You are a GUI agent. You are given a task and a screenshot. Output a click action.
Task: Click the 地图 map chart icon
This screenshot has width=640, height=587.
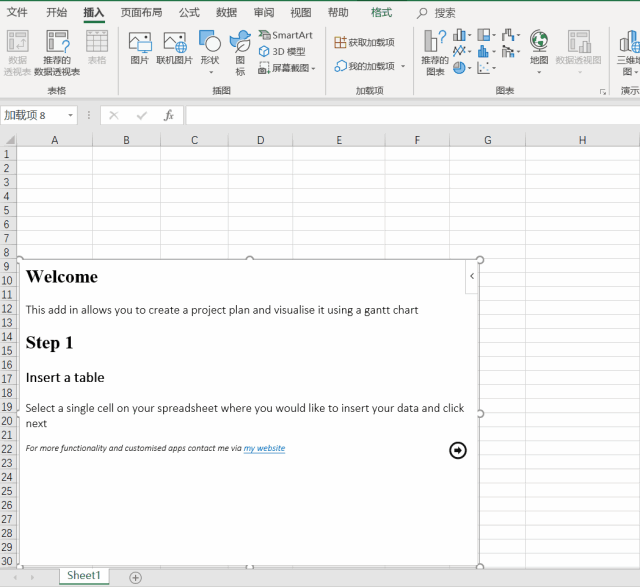(539, 52)
